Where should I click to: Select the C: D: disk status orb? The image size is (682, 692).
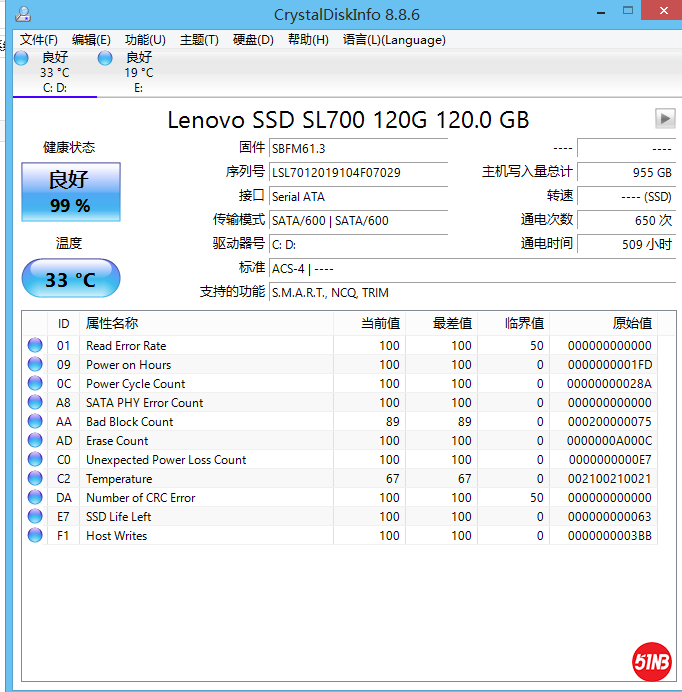point(21,58)
